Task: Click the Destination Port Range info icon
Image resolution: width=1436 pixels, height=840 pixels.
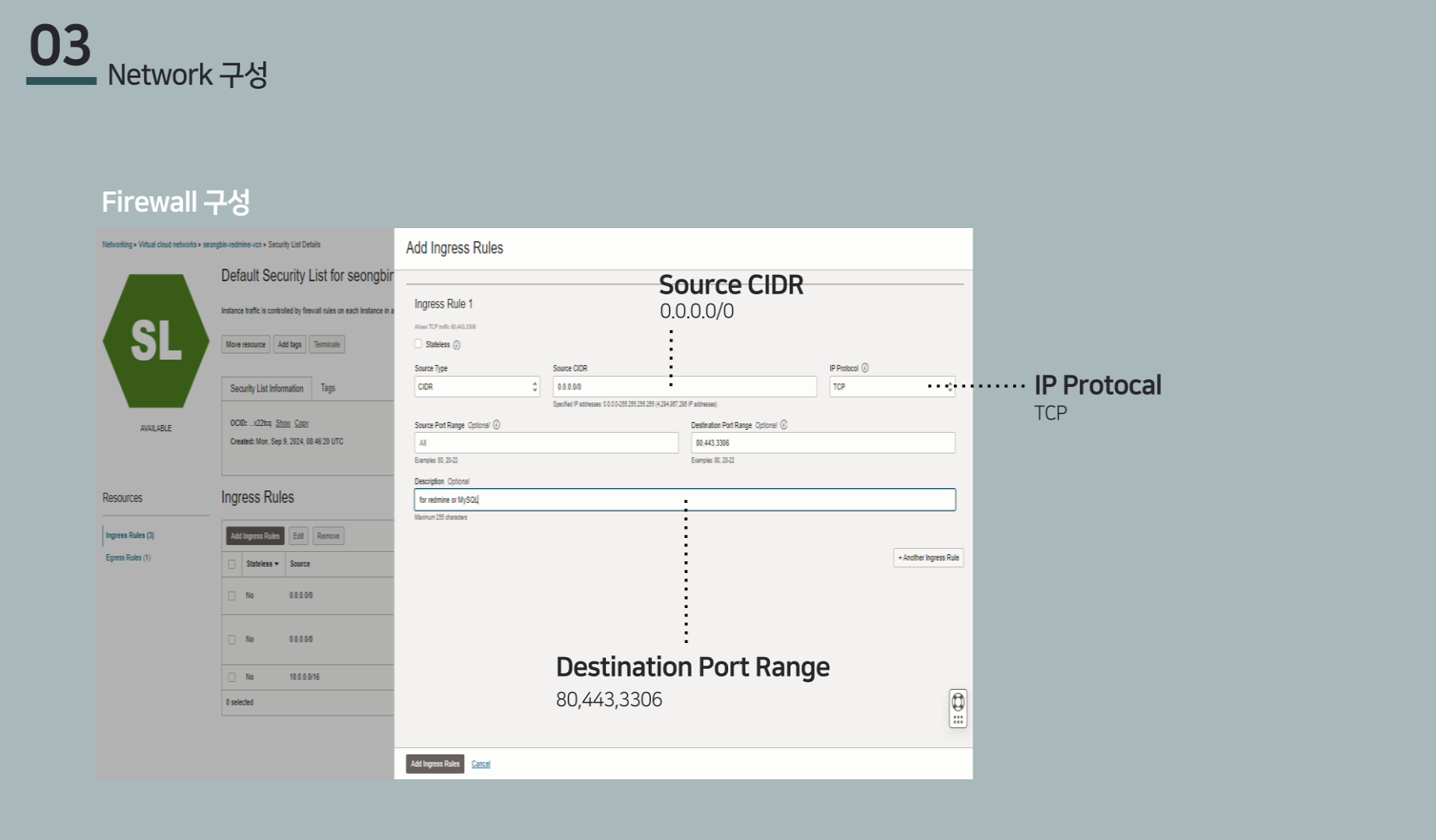Action: [783, 425]
